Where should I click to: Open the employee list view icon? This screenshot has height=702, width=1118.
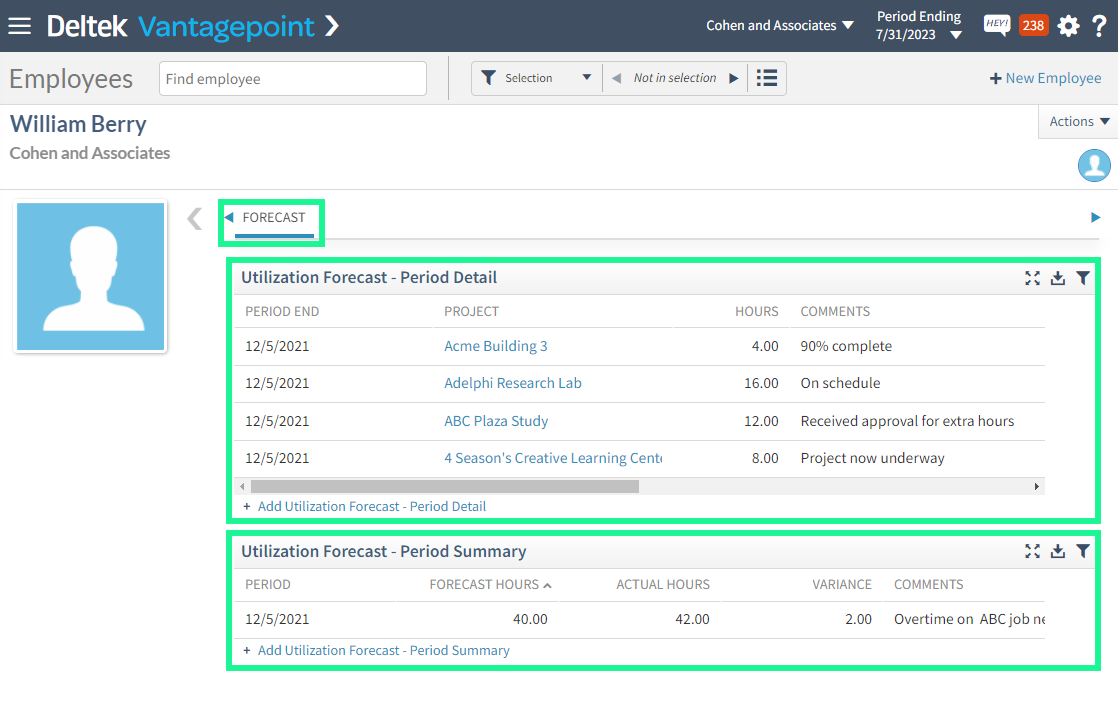coord(766,78)
